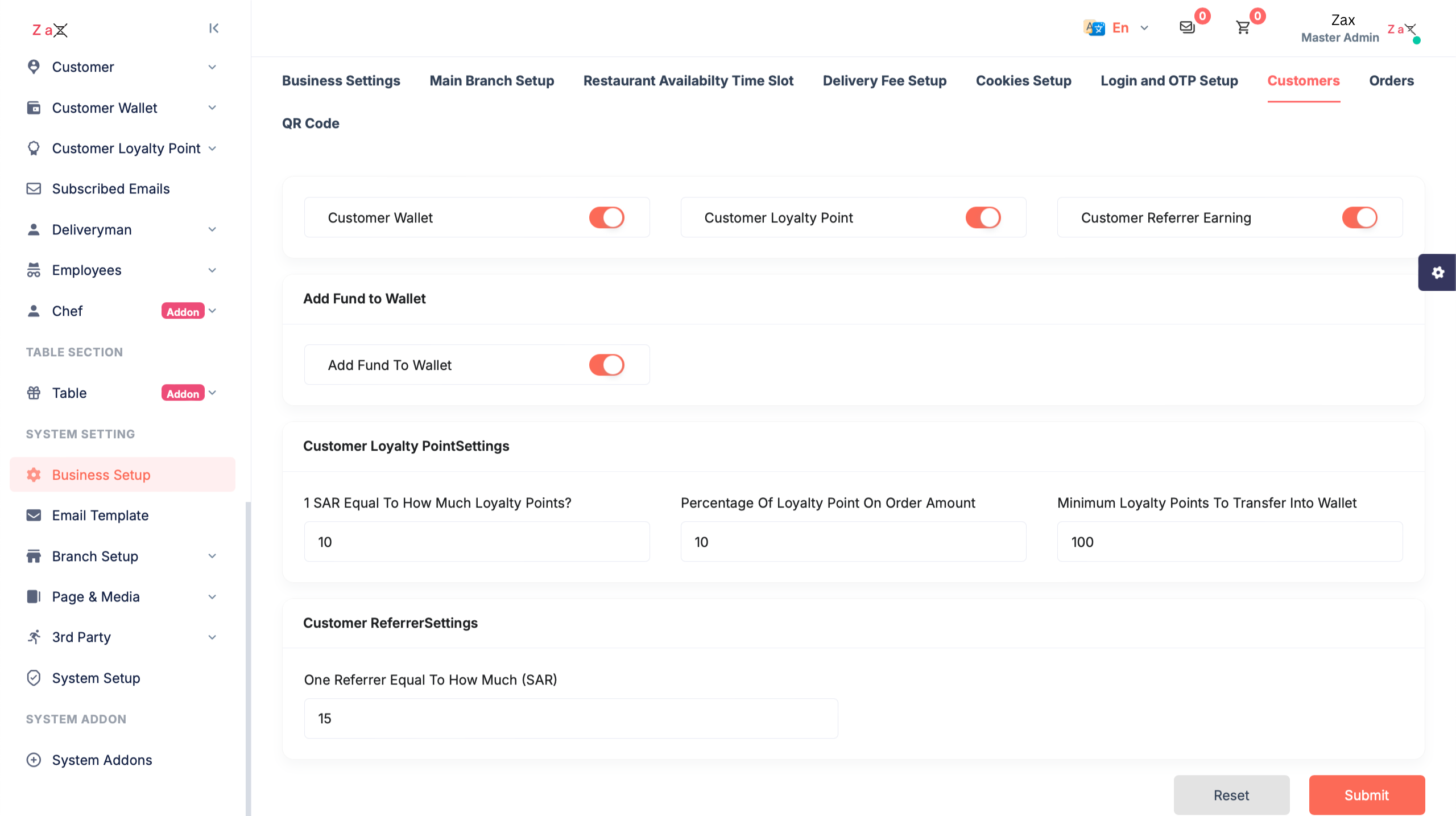1456x816 pixels.
Task: Click the Customer Loyalty Point badge icon
Action: pyautogui.click(x=34, y=149)
